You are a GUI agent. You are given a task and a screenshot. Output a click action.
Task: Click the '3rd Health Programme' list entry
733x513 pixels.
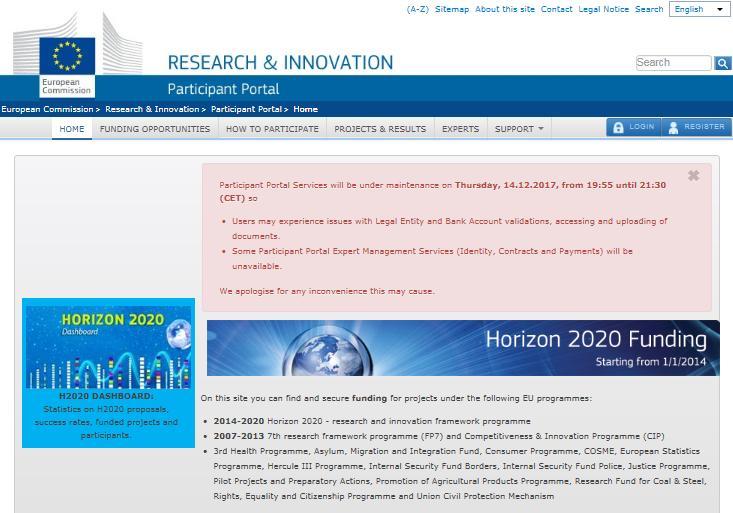pos(461,473)
